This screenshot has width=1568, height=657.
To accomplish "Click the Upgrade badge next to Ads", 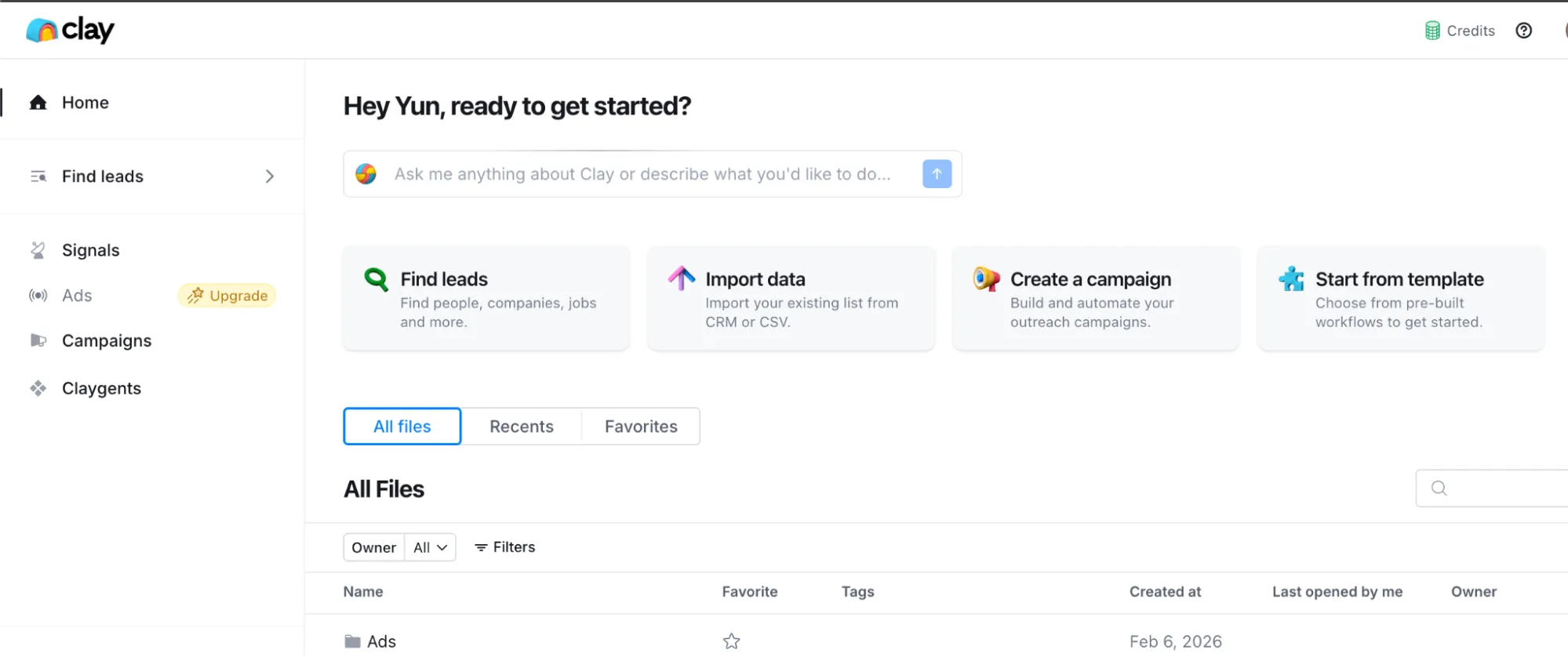I will [227, 296].
